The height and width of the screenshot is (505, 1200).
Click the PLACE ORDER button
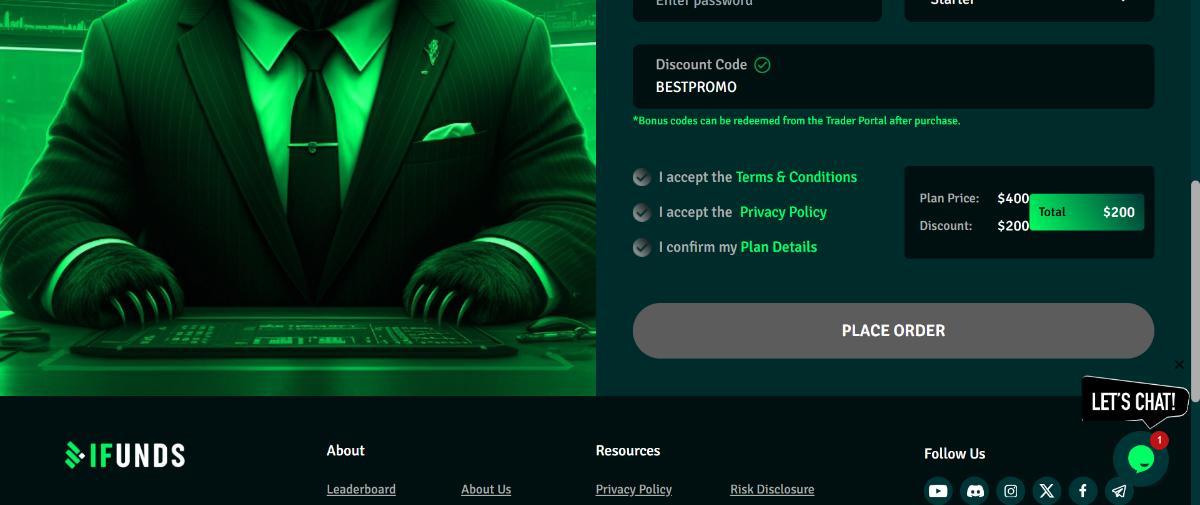(x=893, y=331)
